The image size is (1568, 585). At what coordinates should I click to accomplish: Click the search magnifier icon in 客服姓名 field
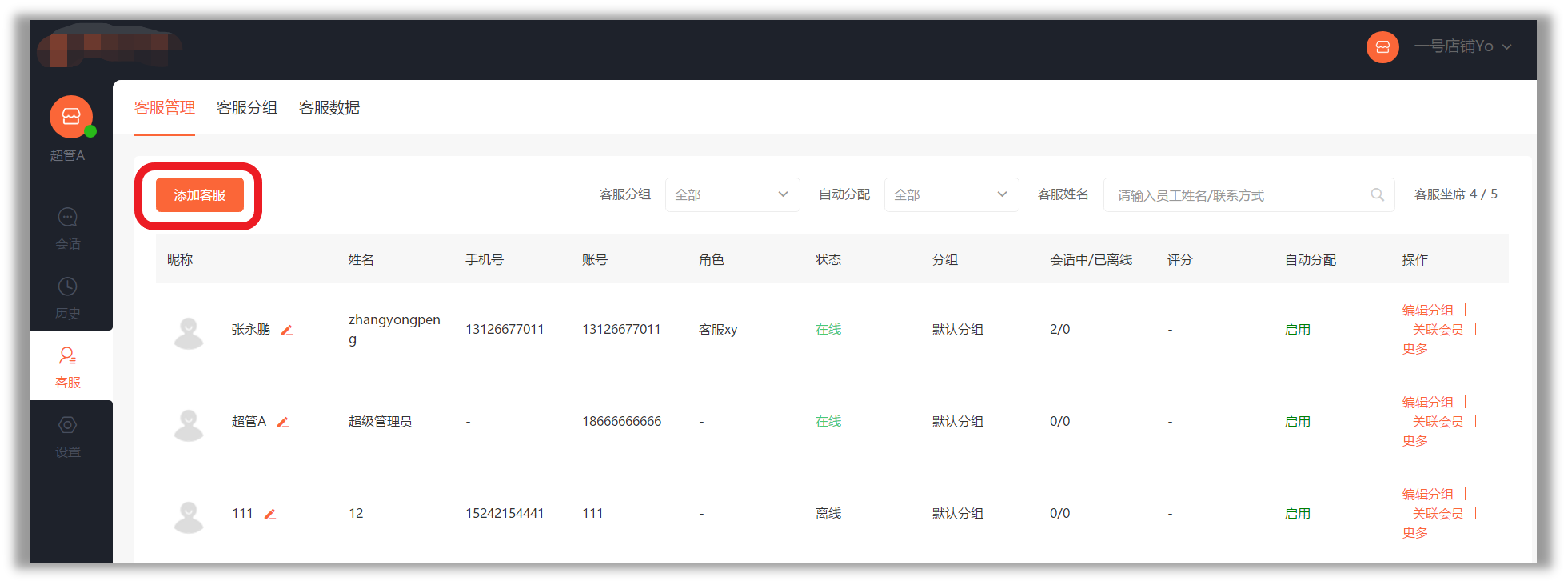tap(1377, 194)
